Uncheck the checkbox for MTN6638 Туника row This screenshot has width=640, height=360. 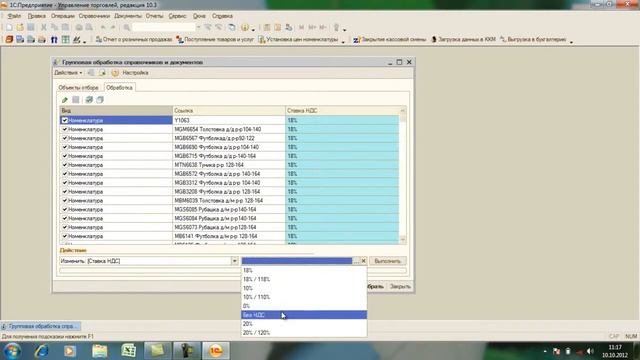coord(64,165)
